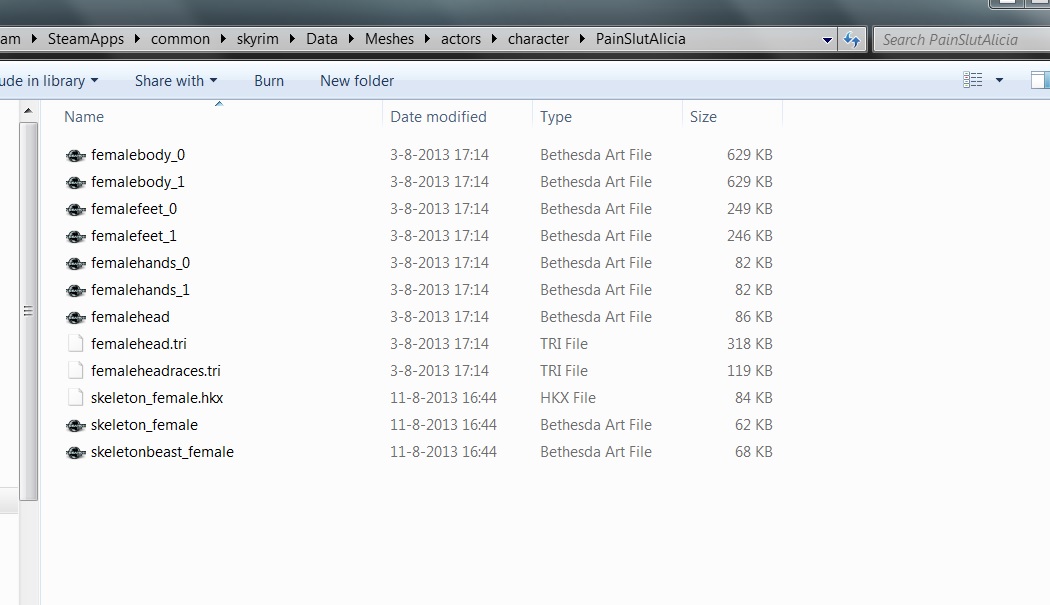Viewport: 1050px width, 605px height.
Task: Select the skeleton_female.hkx file icon
Action: coord(76,397)
